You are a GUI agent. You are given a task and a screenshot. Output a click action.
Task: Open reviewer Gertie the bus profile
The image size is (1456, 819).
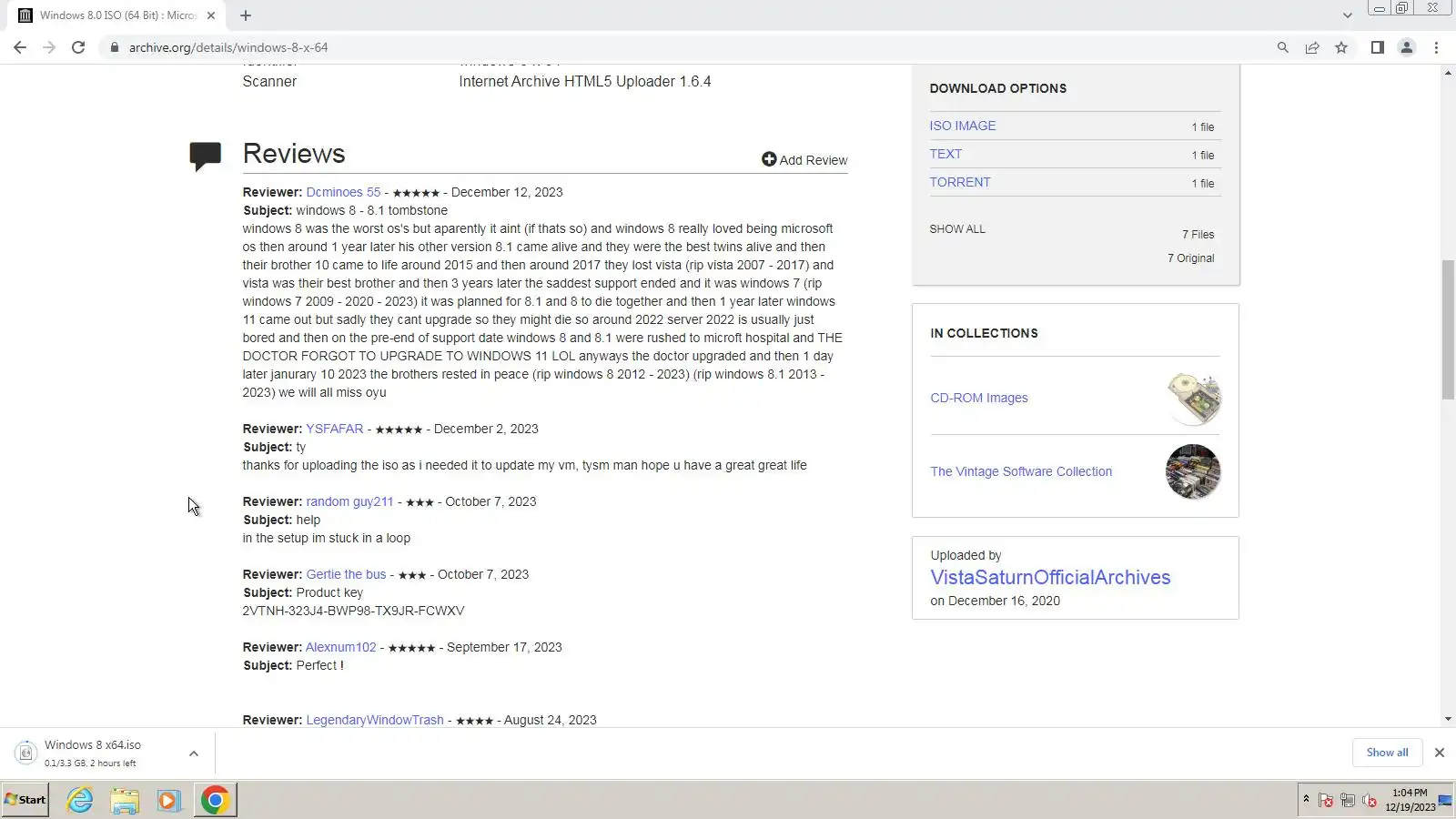346,574
